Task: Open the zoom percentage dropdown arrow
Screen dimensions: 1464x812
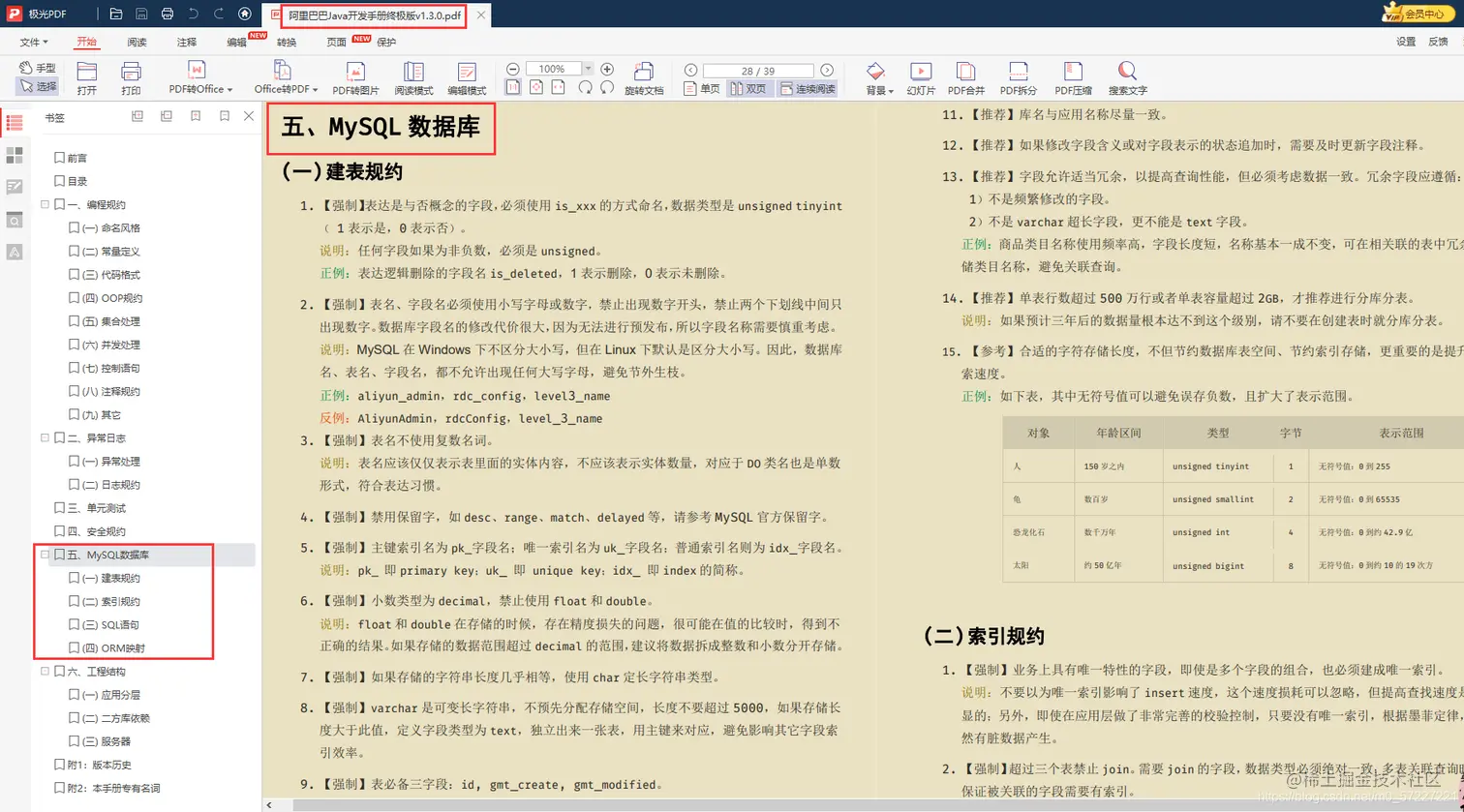Action: coord(588,69)
